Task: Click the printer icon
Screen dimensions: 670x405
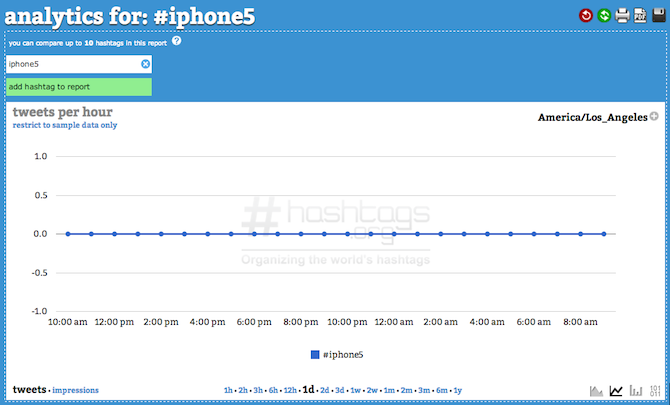Action: (x=622, y=16)
